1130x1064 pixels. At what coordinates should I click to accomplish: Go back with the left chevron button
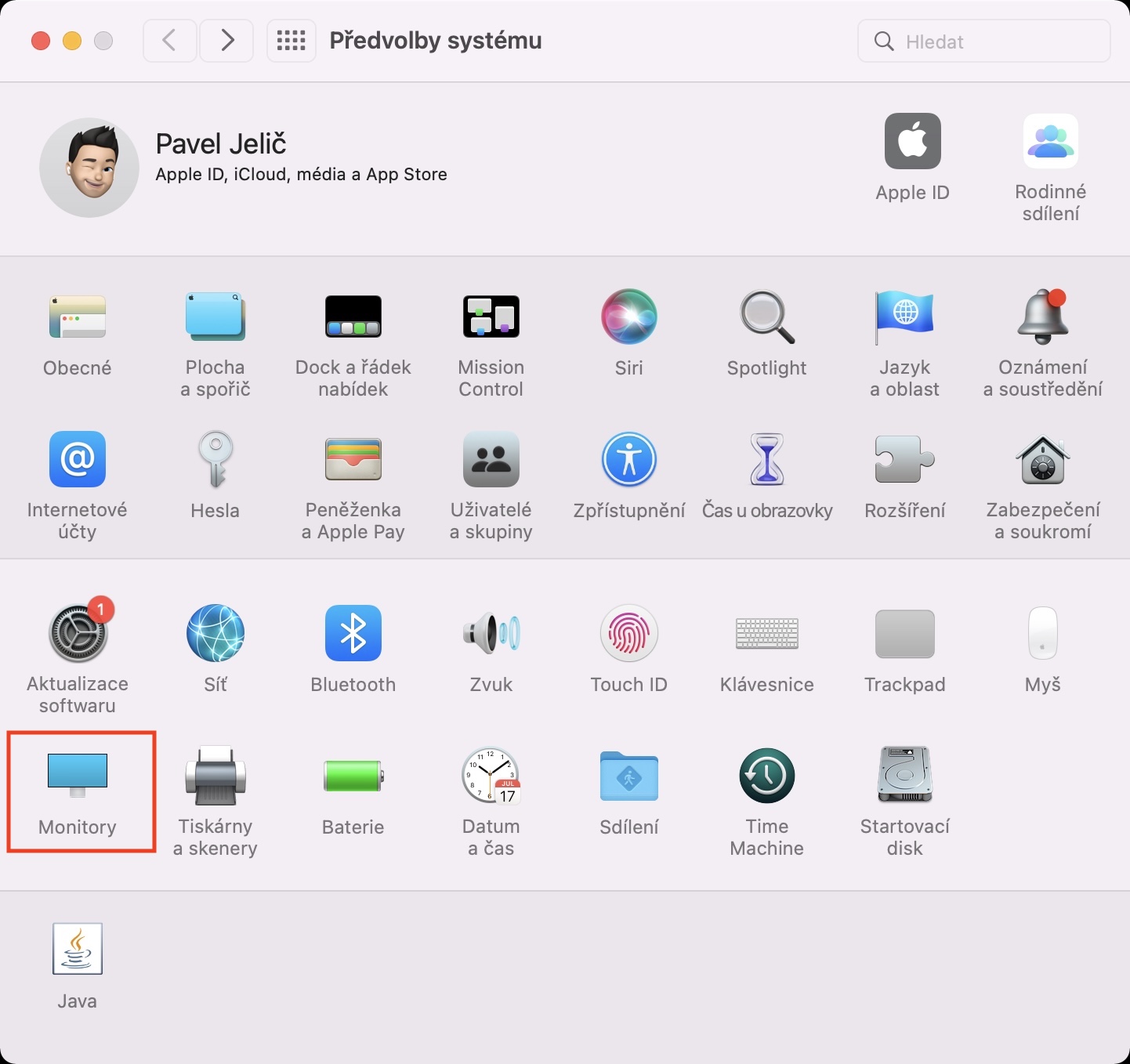[169, 40]
